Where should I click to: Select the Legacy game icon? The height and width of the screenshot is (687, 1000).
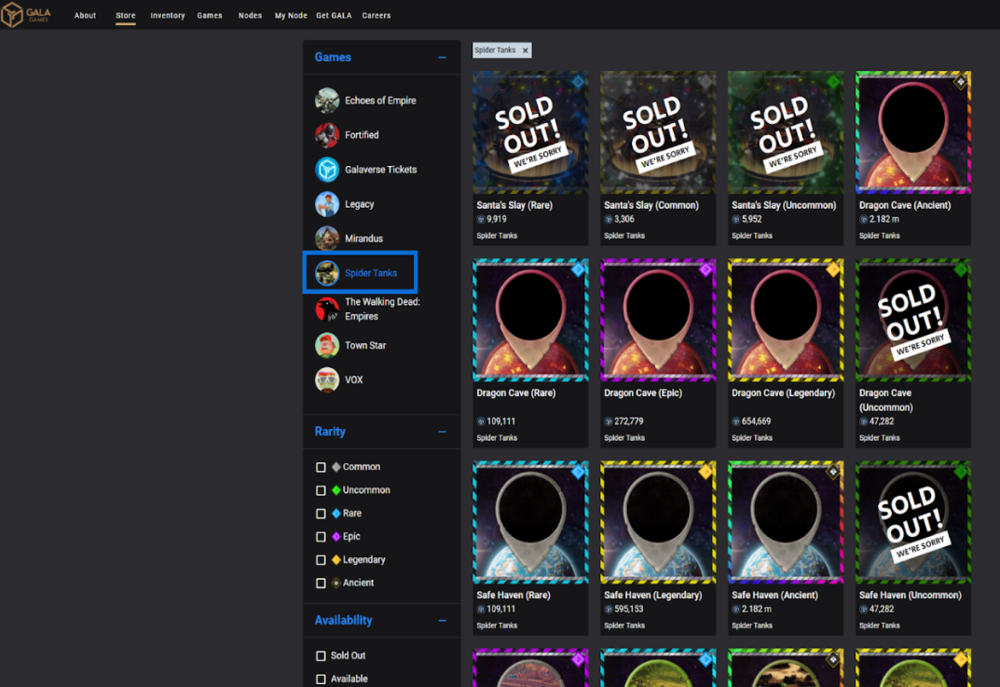click(327, 204)
